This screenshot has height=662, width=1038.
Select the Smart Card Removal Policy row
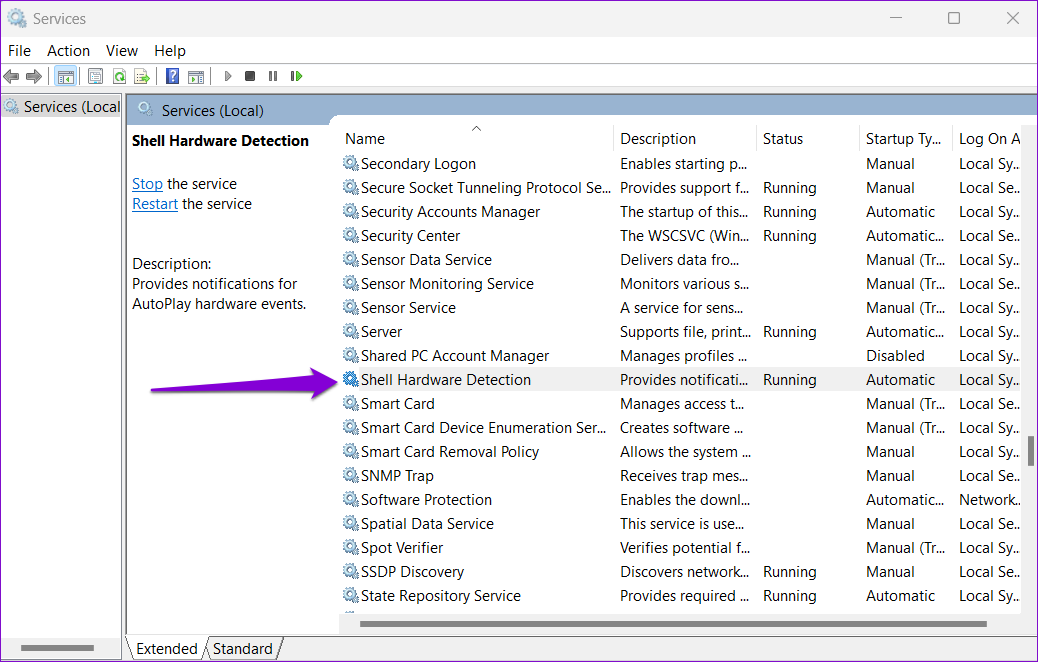tap(681, 451)
